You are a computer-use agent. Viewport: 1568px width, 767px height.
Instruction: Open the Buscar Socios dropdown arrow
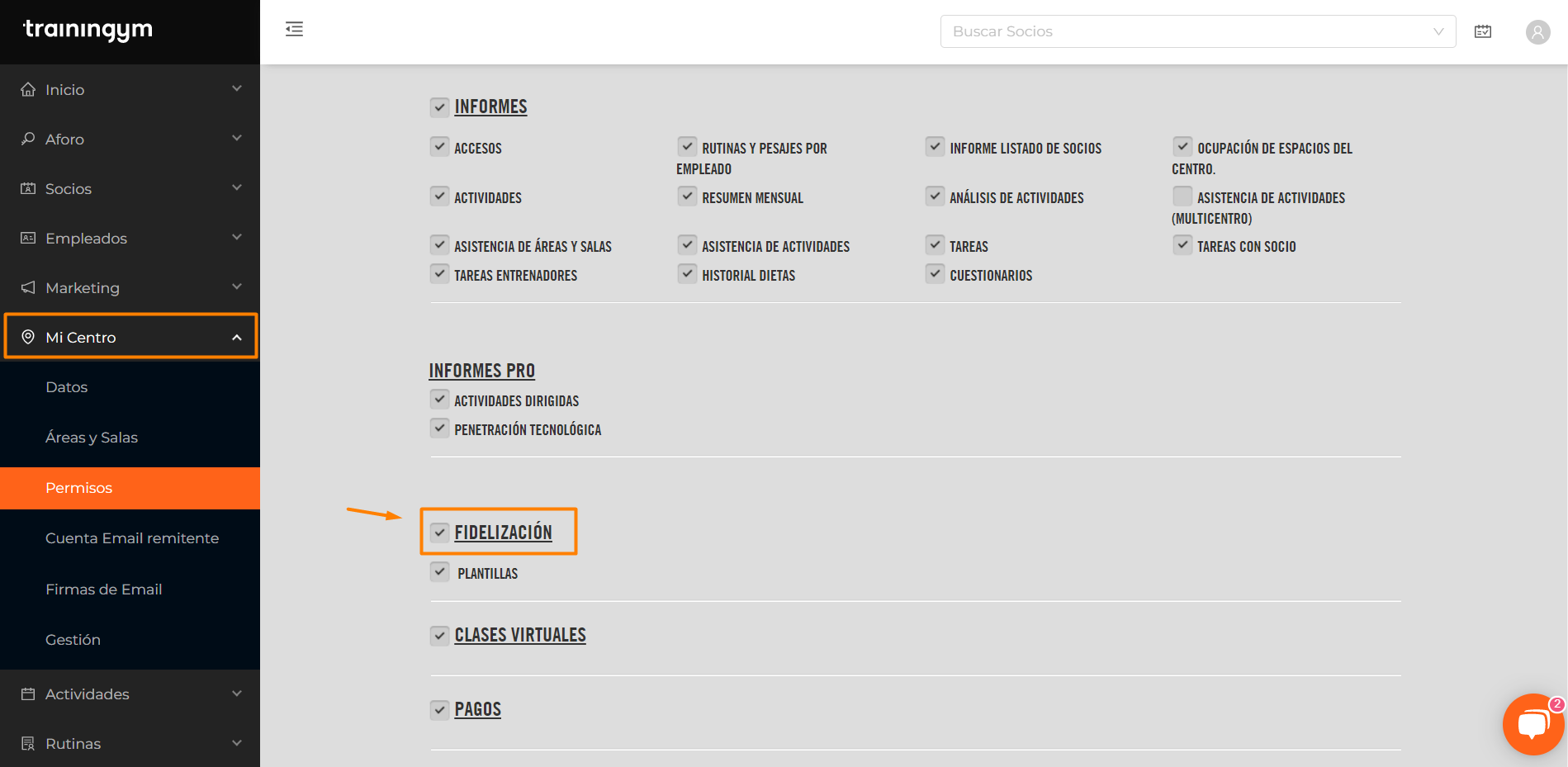pos(1438,31)
